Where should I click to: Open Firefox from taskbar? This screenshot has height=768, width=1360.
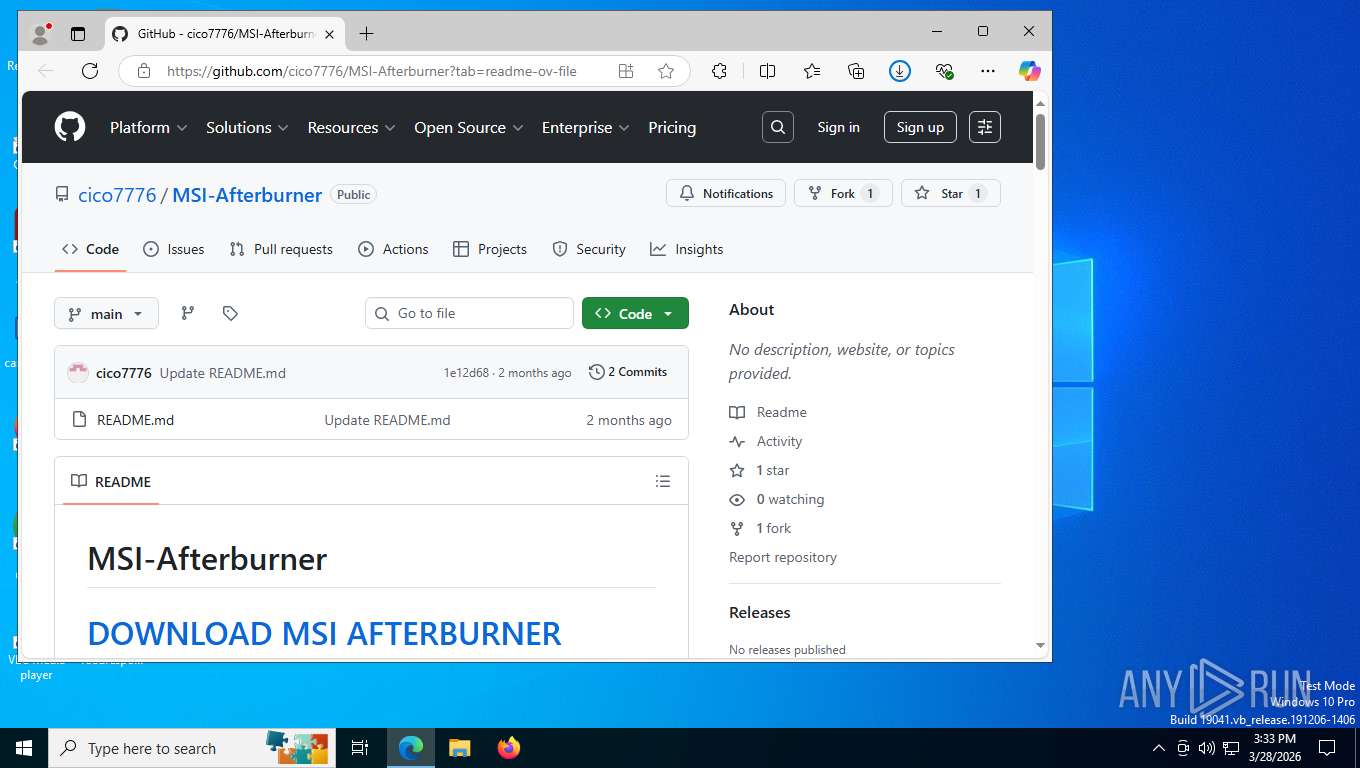[509, 748]
